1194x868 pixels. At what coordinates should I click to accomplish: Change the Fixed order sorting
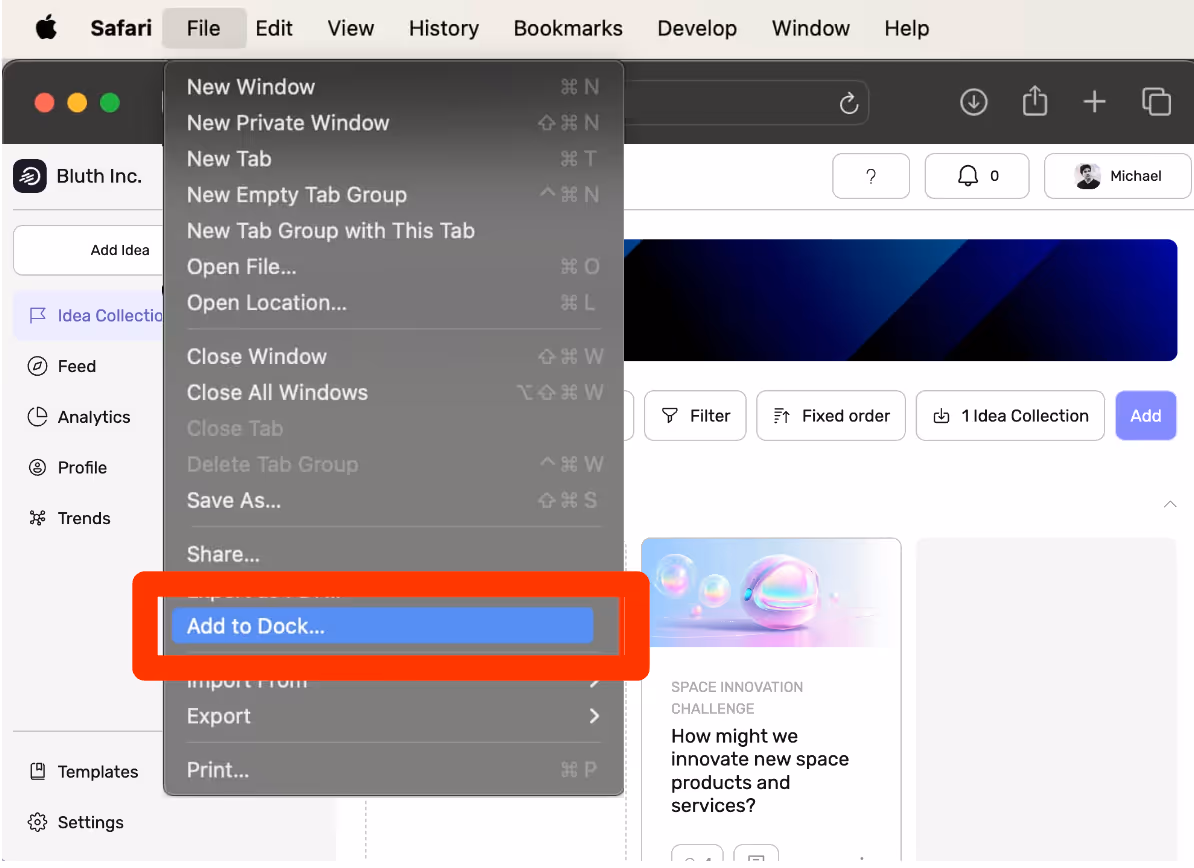(830, 416)
